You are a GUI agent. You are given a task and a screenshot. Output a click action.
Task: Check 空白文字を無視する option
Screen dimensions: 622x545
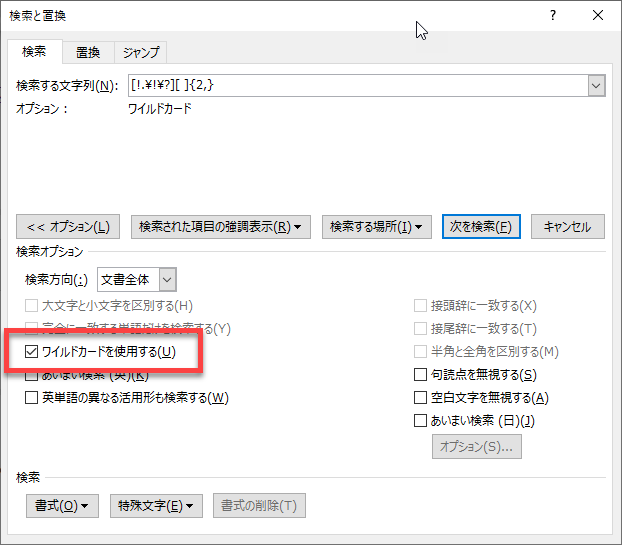pos(421,398)
